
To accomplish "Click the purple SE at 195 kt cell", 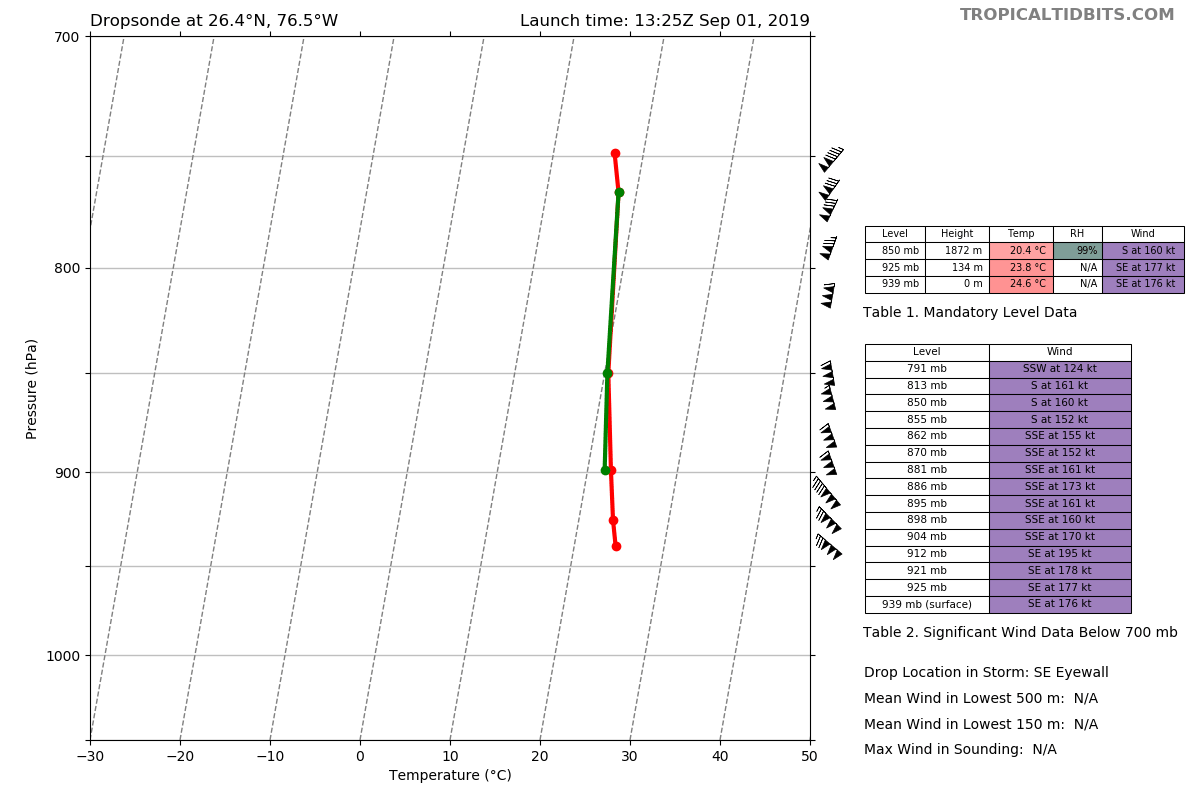I will [1060, 554].
